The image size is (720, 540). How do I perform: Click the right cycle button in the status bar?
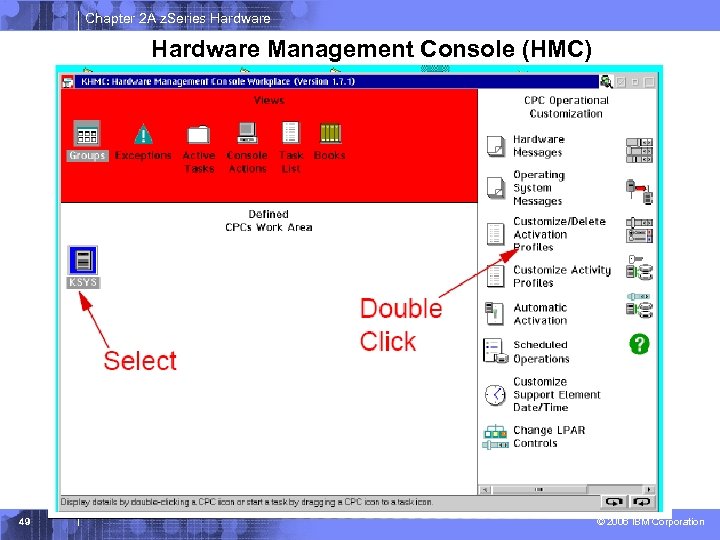[641, 502]
